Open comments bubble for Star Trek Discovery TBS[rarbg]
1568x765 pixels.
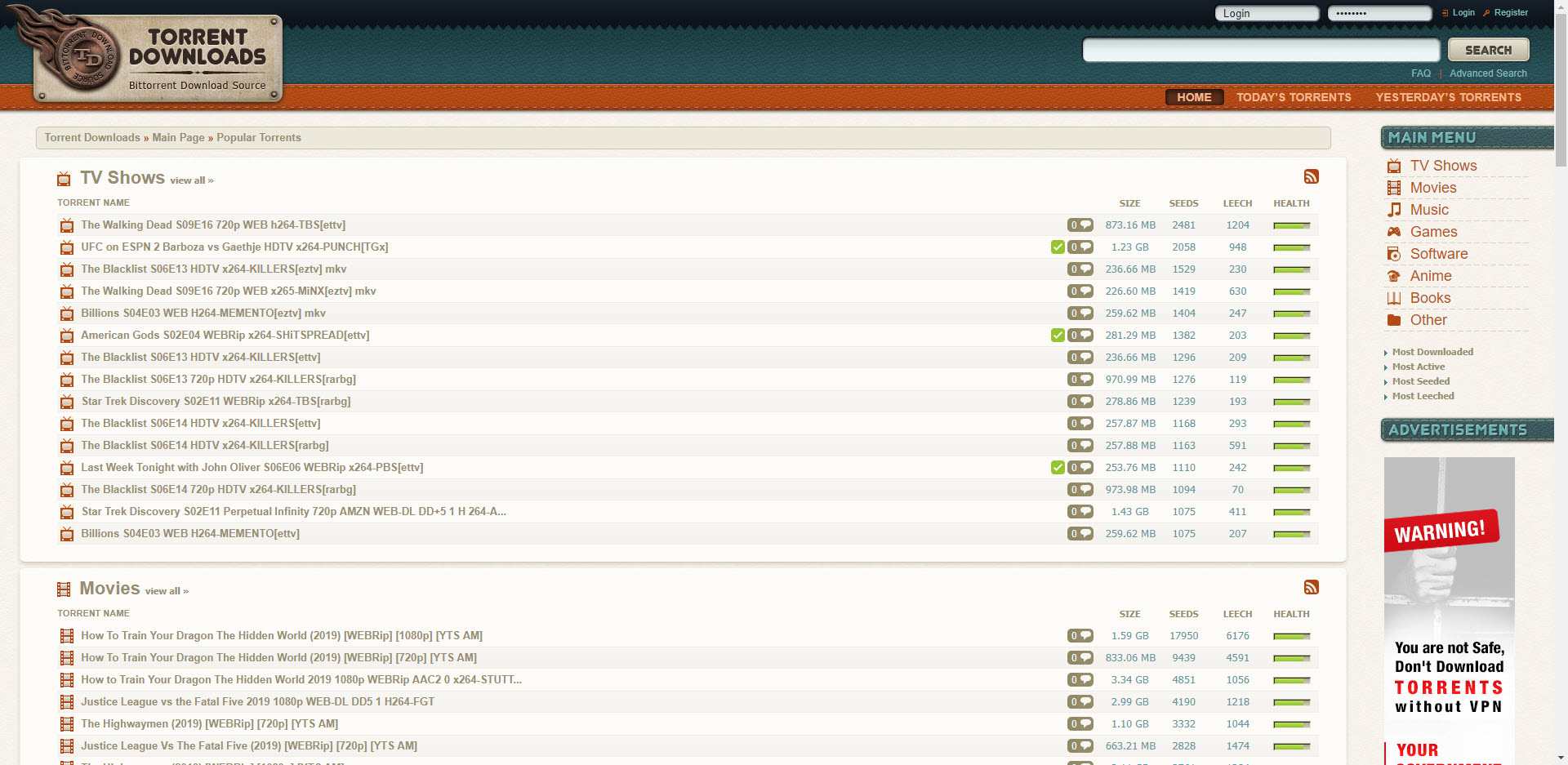(1080, 401)
